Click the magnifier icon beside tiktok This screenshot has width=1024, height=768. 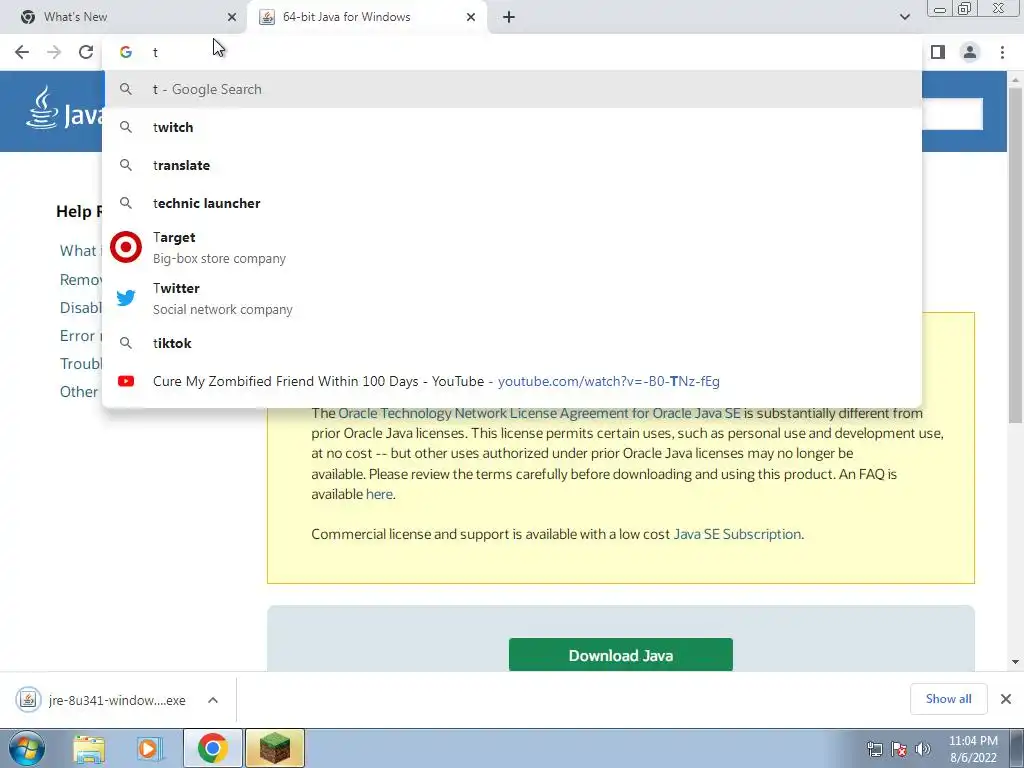(126, 344)
